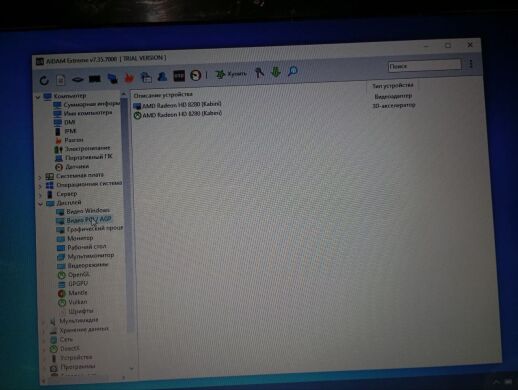Open memory benchmark black chip icon
The image size is (518, 390).
coord(95,79)
